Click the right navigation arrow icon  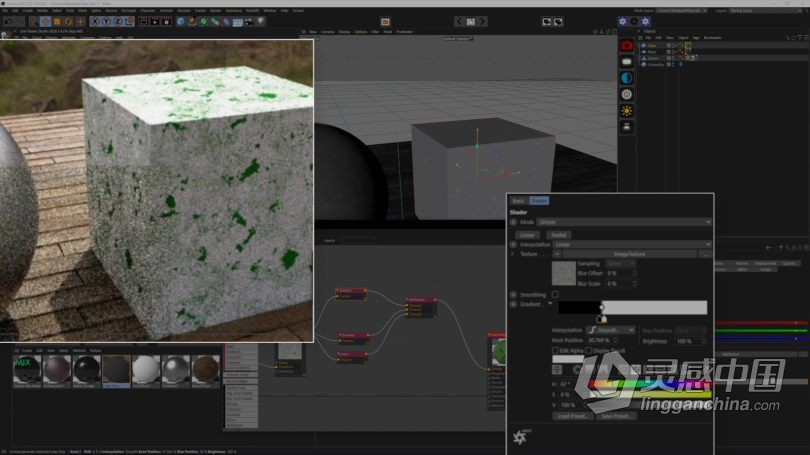(x=482, y=22)
